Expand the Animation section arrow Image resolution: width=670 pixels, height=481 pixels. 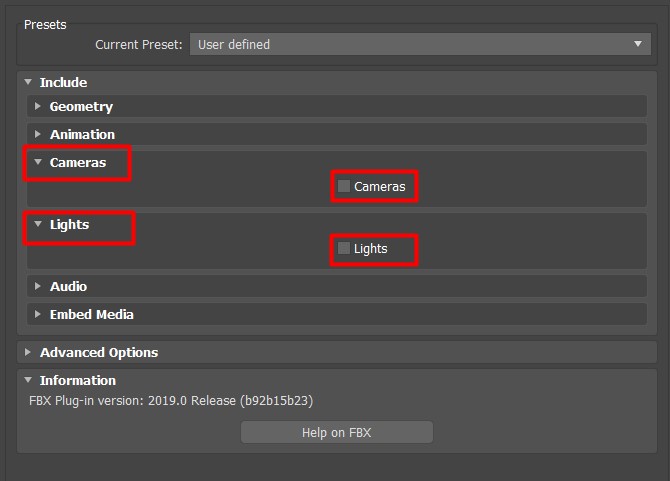pyautogui.click(x=38, y=134)
